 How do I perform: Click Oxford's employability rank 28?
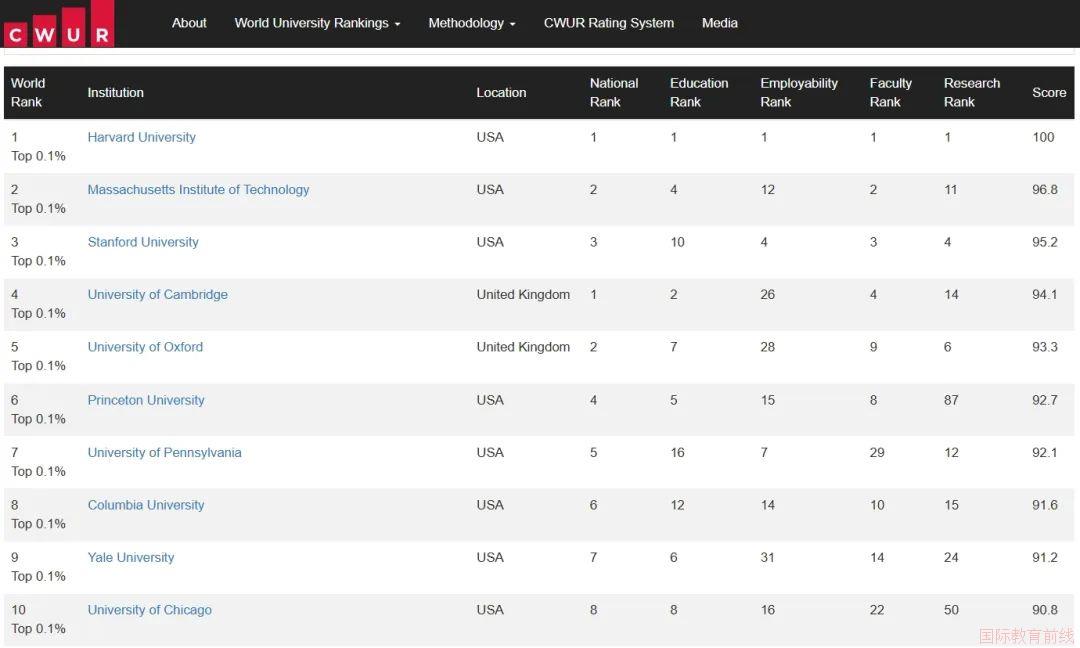coord(767,346)
